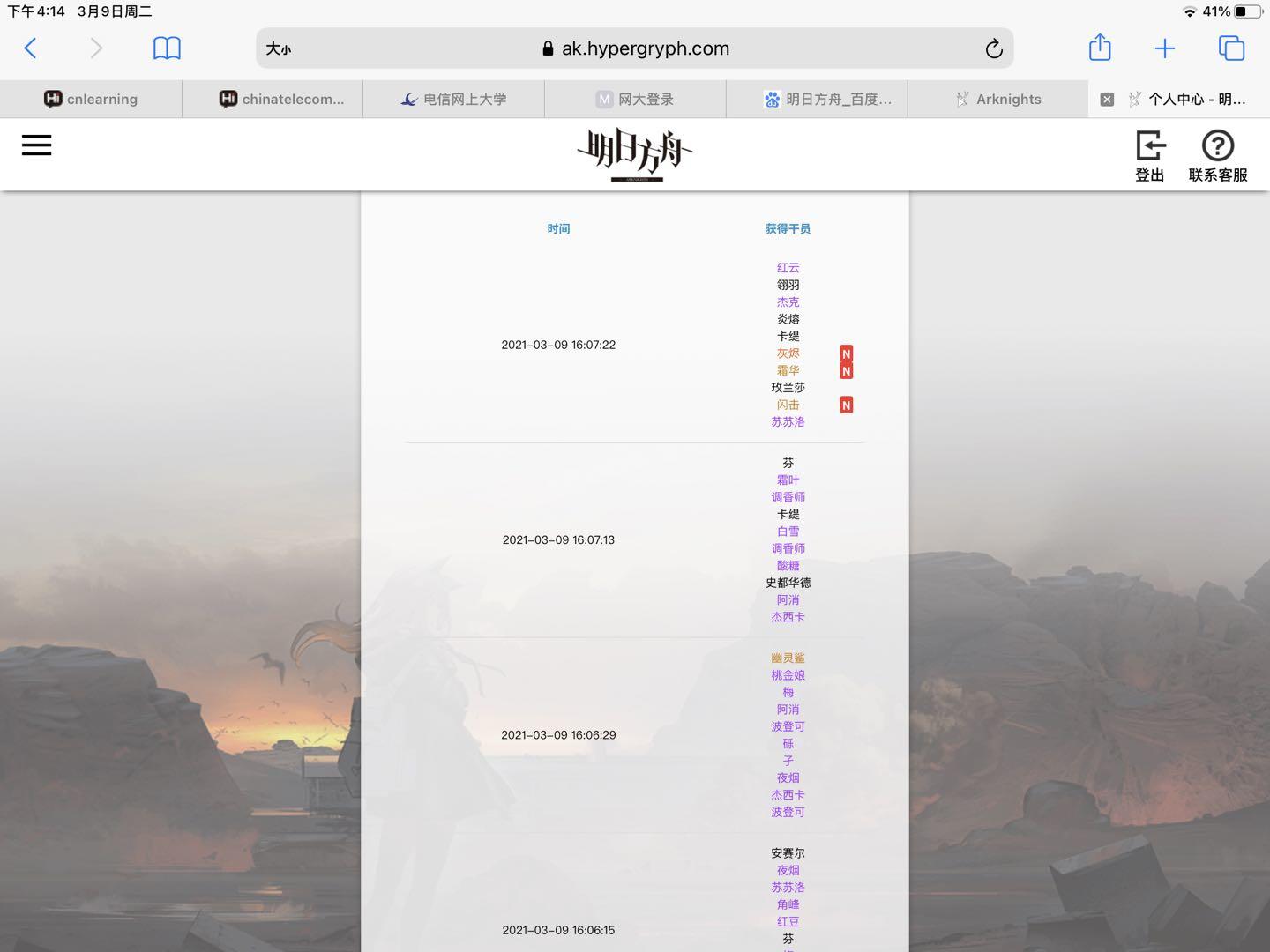Click operator name 灰烬
This screenshot has height=952, width=1270.
click(x=788, y=353)
